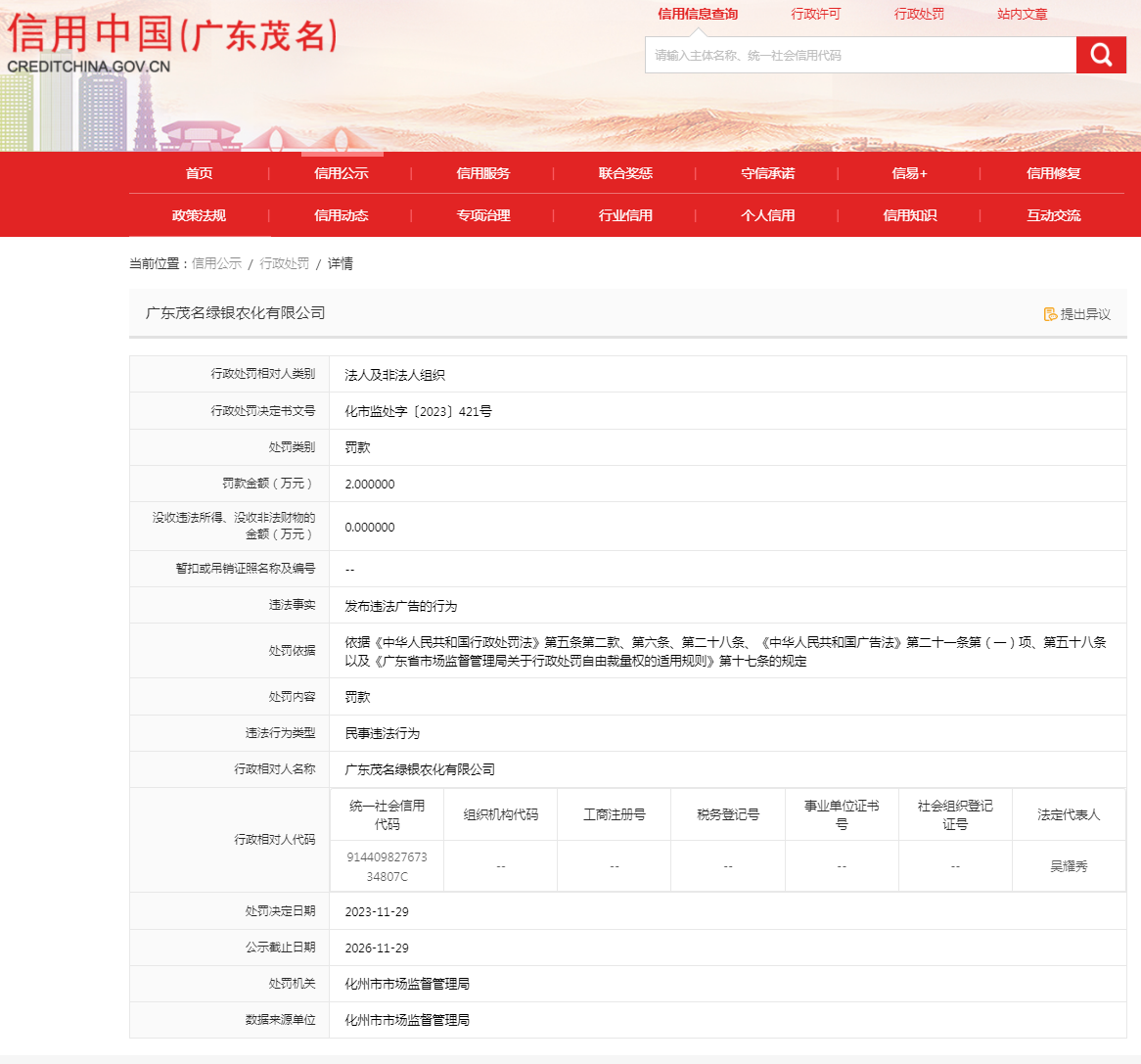
Task: Click the credit code 91440982767334807C
Action: (387, 867)
